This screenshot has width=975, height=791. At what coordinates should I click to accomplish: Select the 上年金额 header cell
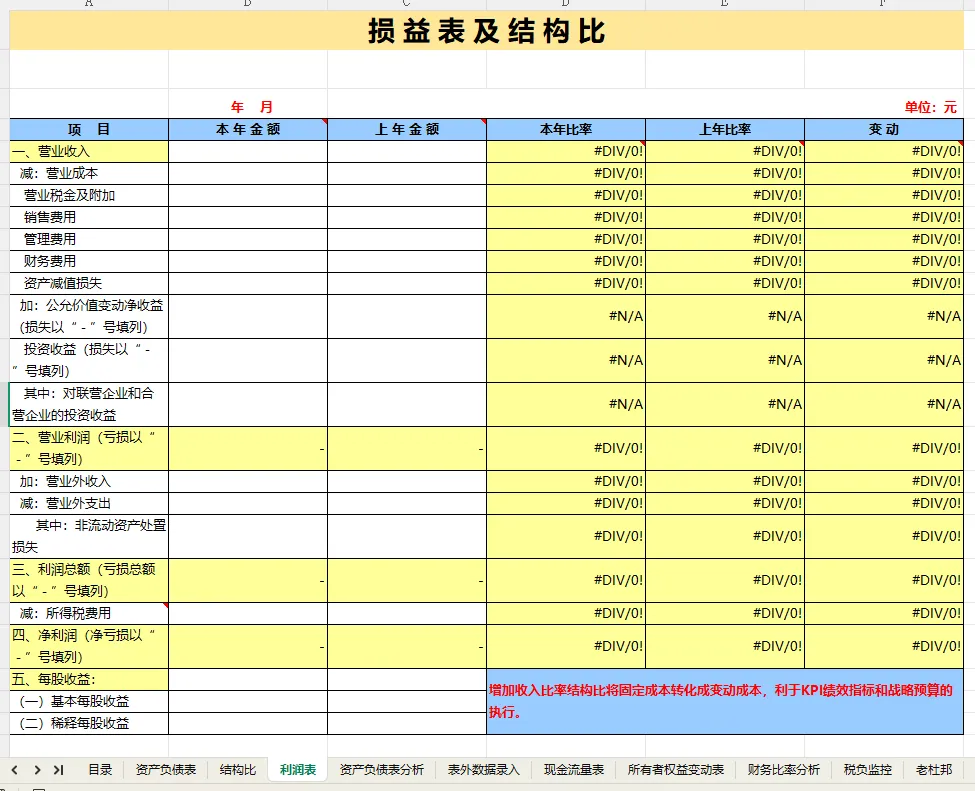click(407, 129)
